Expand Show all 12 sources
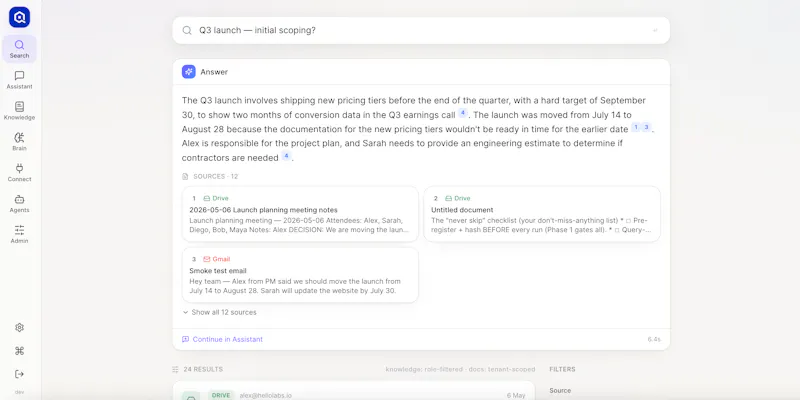The height and width of the screenshot is (400, 800). (220, 312)
